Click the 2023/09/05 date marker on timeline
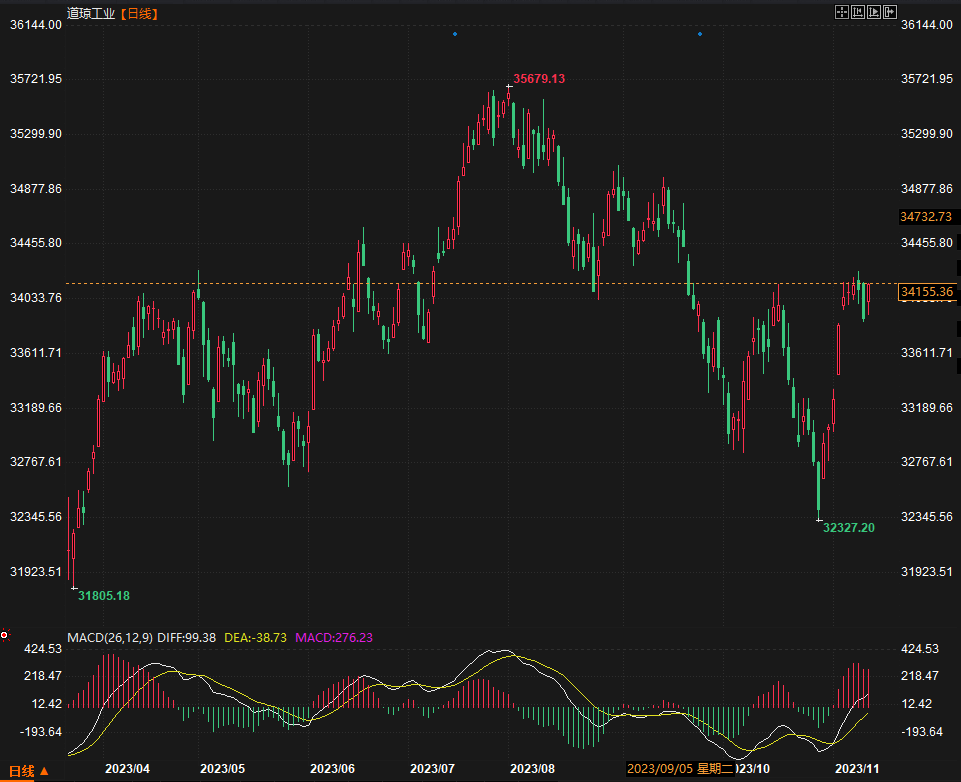Image resolution: width=961 pixels, height=782 pixels. pos(659,769)
